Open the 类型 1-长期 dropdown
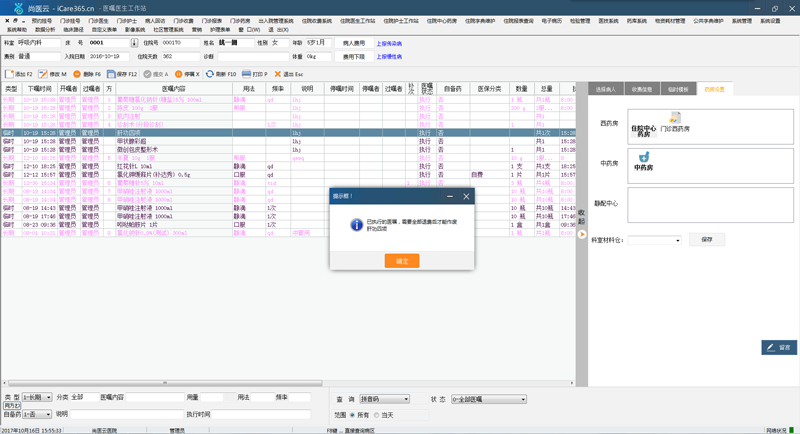The width and height of the screenshot is (800, 434). (37, 397)
